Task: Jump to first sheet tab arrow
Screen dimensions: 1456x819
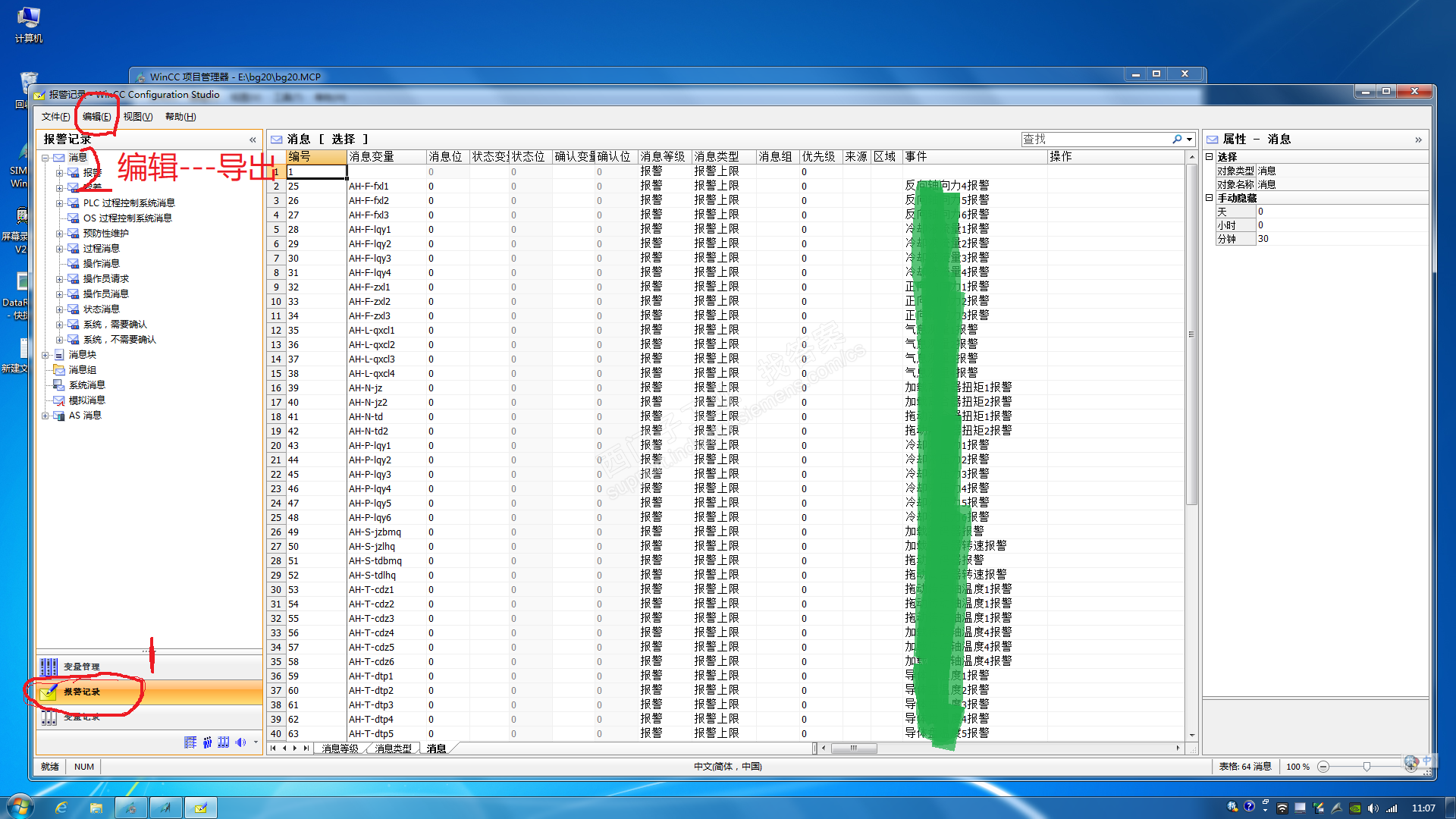Action: tap(273, 748)
